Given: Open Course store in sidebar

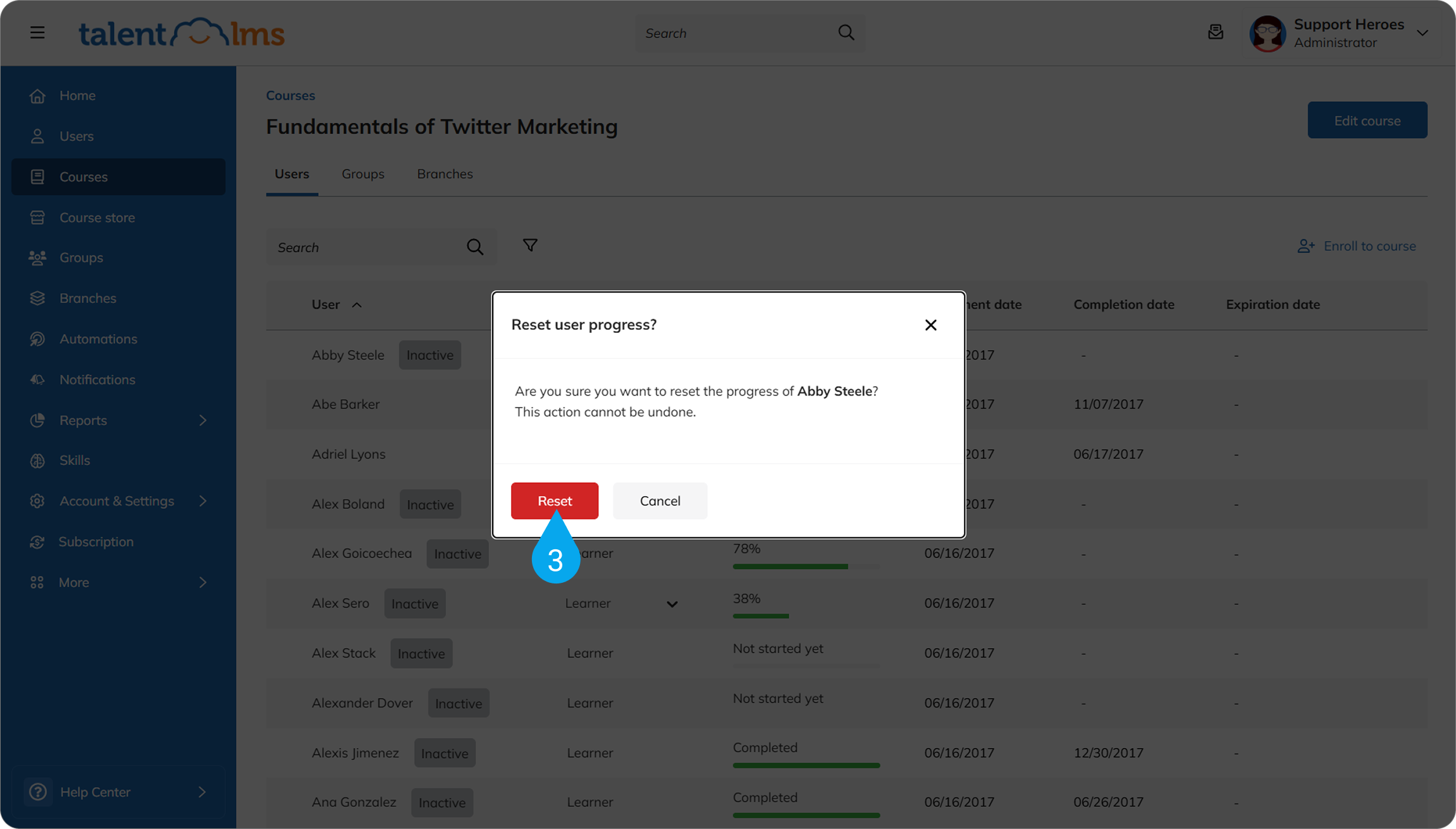Looking at the screenshot, I should tap(118, 217).
